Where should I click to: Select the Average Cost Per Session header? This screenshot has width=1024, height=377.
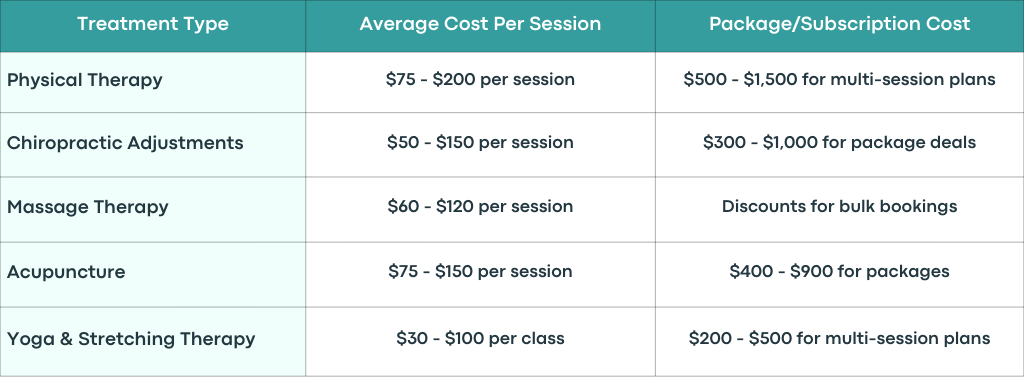pyautogui.click(x=480, y=24)
